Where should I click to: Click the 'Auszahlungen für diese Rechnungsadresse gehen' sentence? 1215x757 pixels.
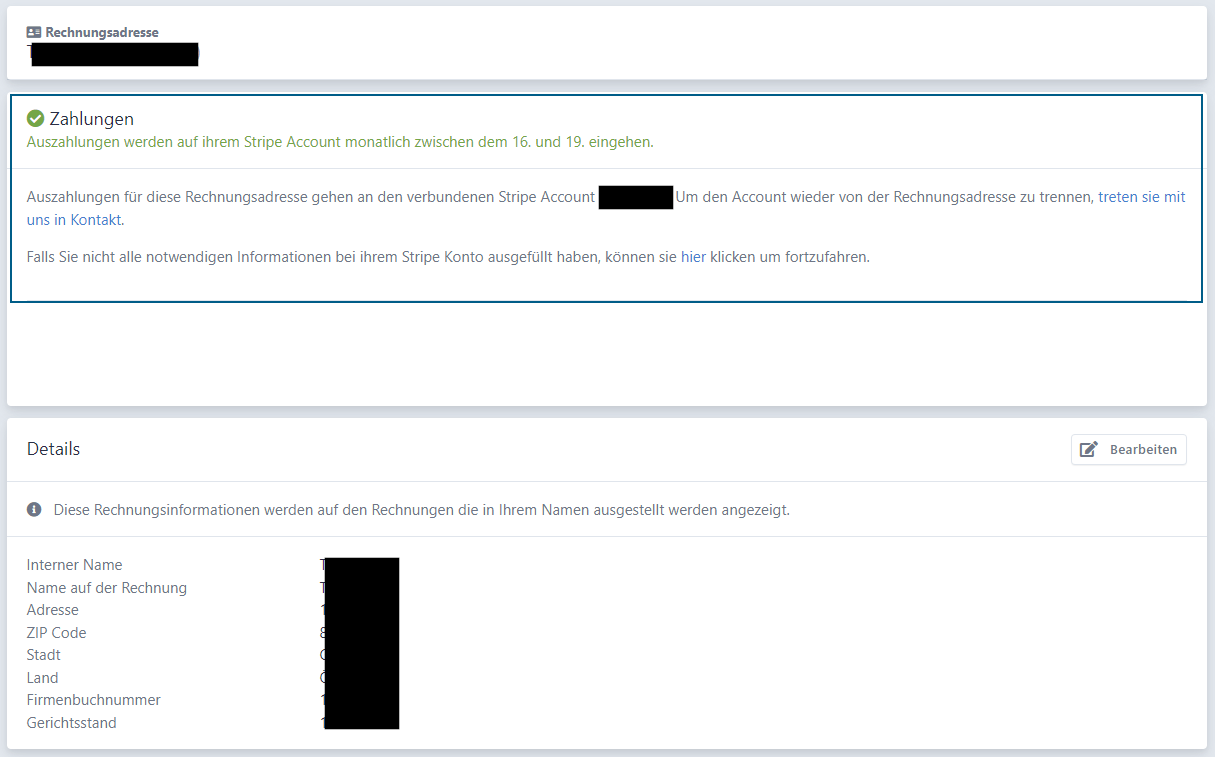tap(311, 197)
